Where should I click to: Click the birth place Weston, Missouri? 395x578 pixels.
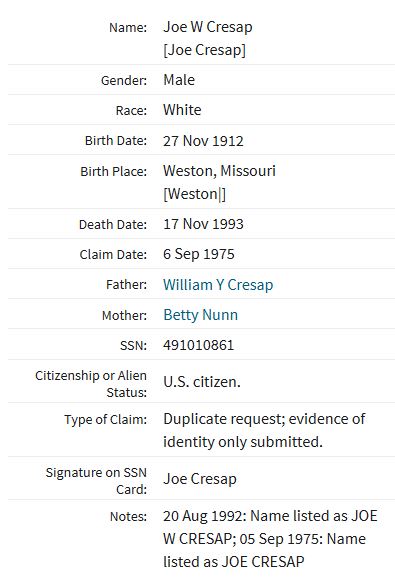[x=219, y=171]
